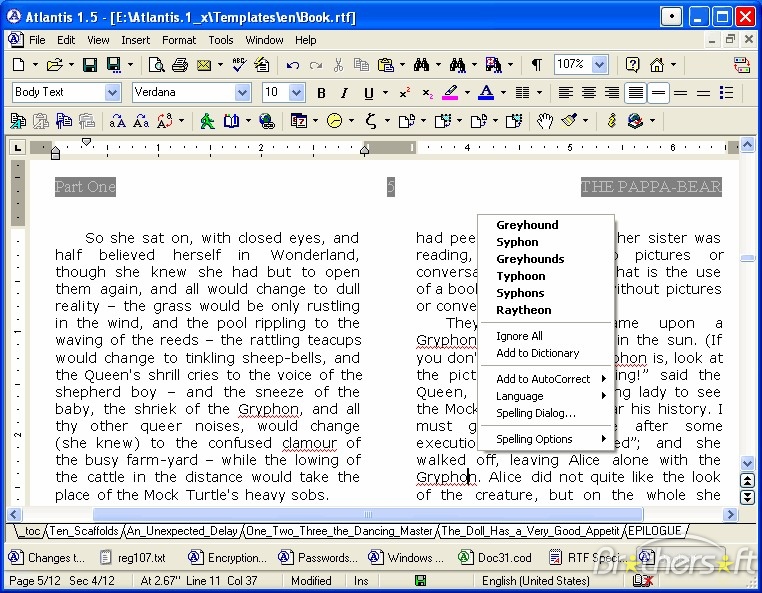Switch to An_Unexpected_Delay section tab
Viewport: 762px width, 593px height.
coord(182,531)
